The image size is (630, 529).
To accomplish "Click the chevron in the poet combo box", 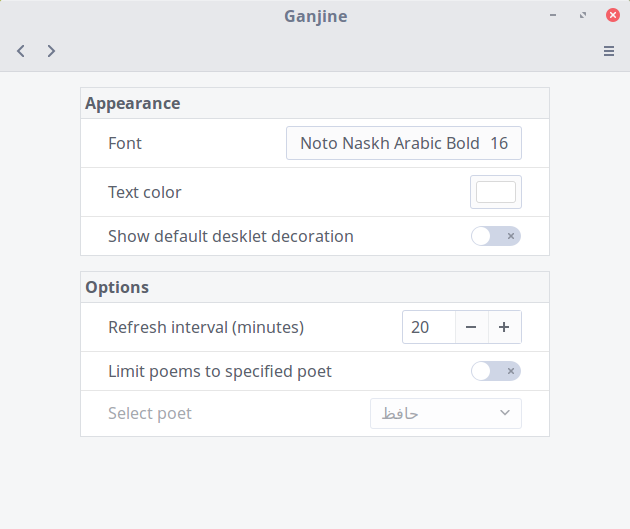I will (x=504, y=413).
